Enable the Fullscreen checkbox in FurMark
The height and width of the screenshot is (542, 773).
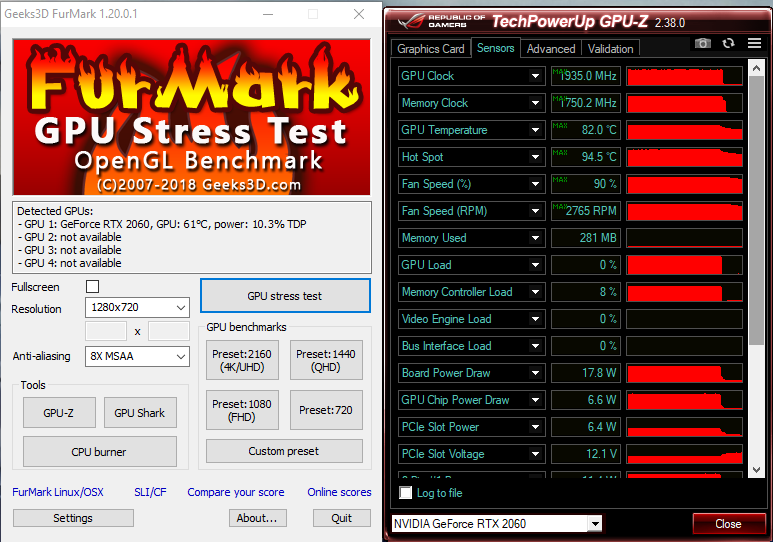coord(92,287)
